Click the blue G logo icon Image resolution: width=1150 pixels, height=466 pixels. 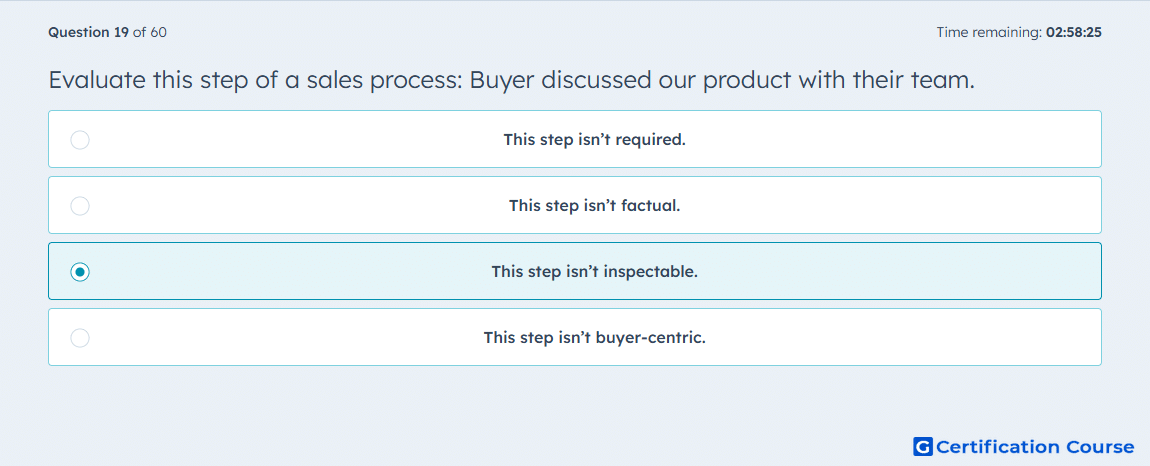pos(923,446)
